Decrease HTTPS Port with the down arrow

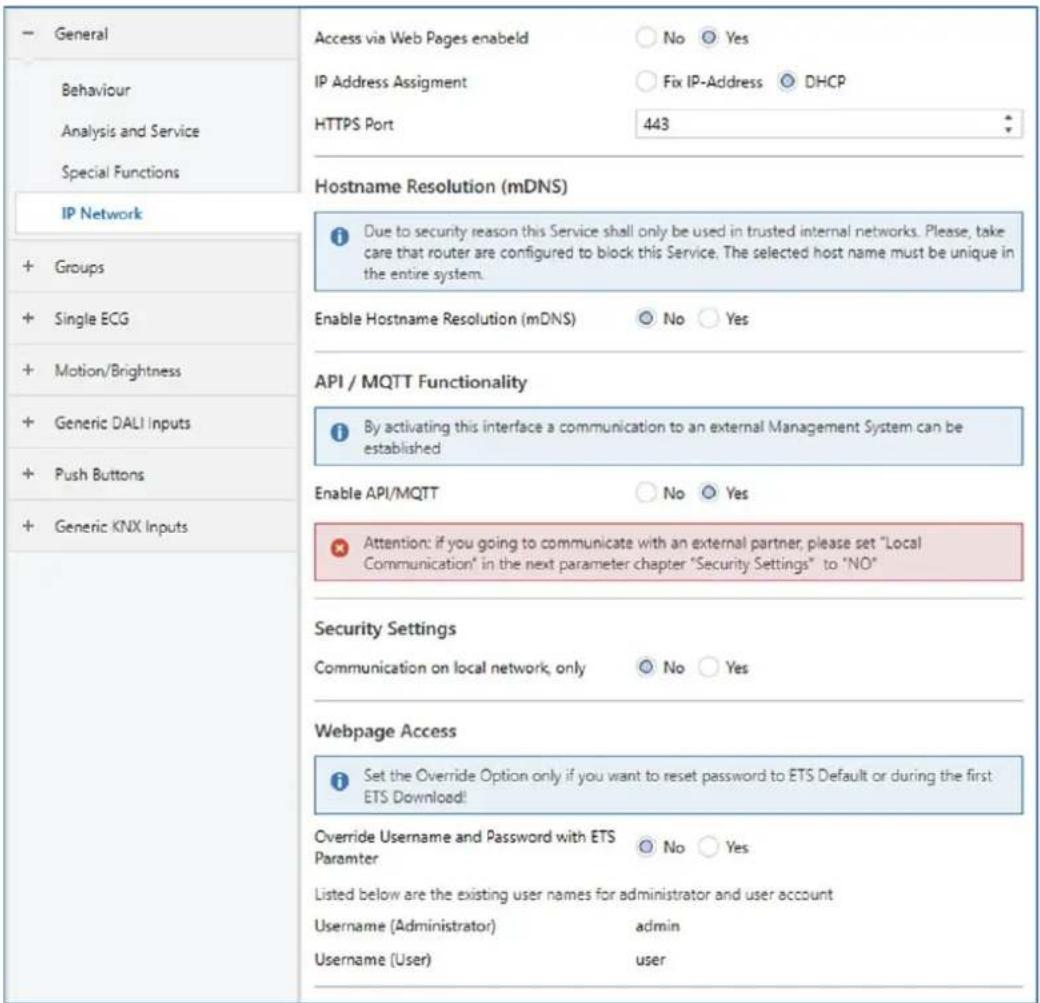[x=1008, y=130]
